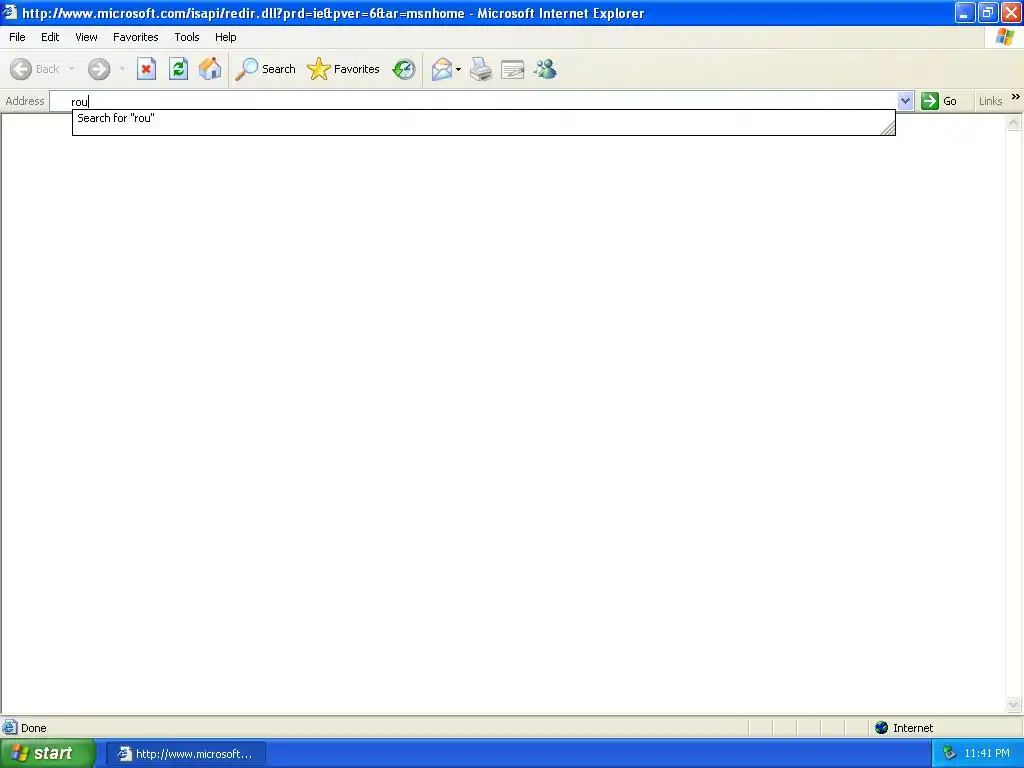This screenshot has width=1024, height=768.
Task: Open the View menu
Action: (x=86, y=37)
